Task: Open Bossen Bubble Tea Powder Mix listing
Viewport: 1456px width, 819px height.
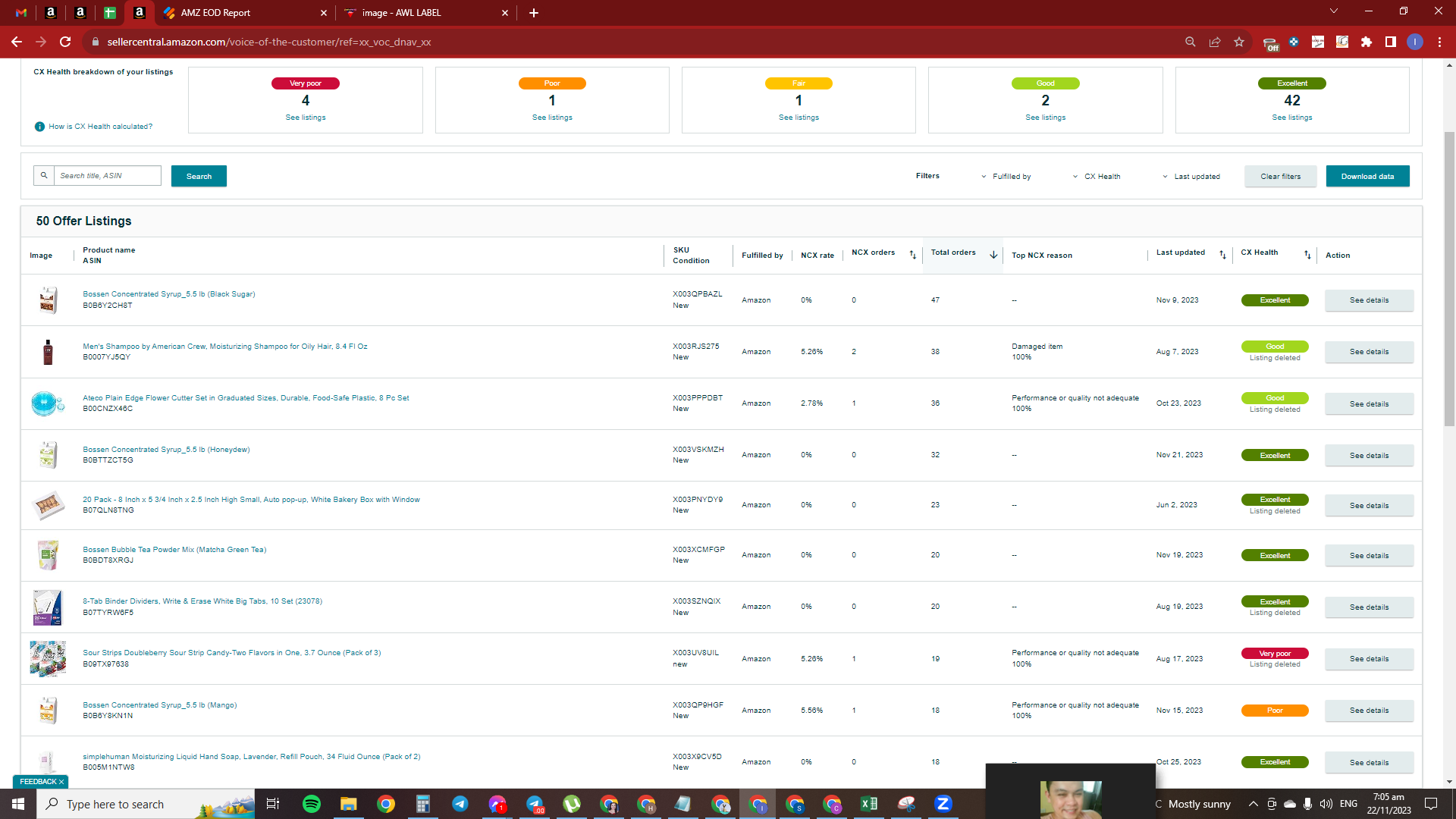Action: tap(174, 550)
